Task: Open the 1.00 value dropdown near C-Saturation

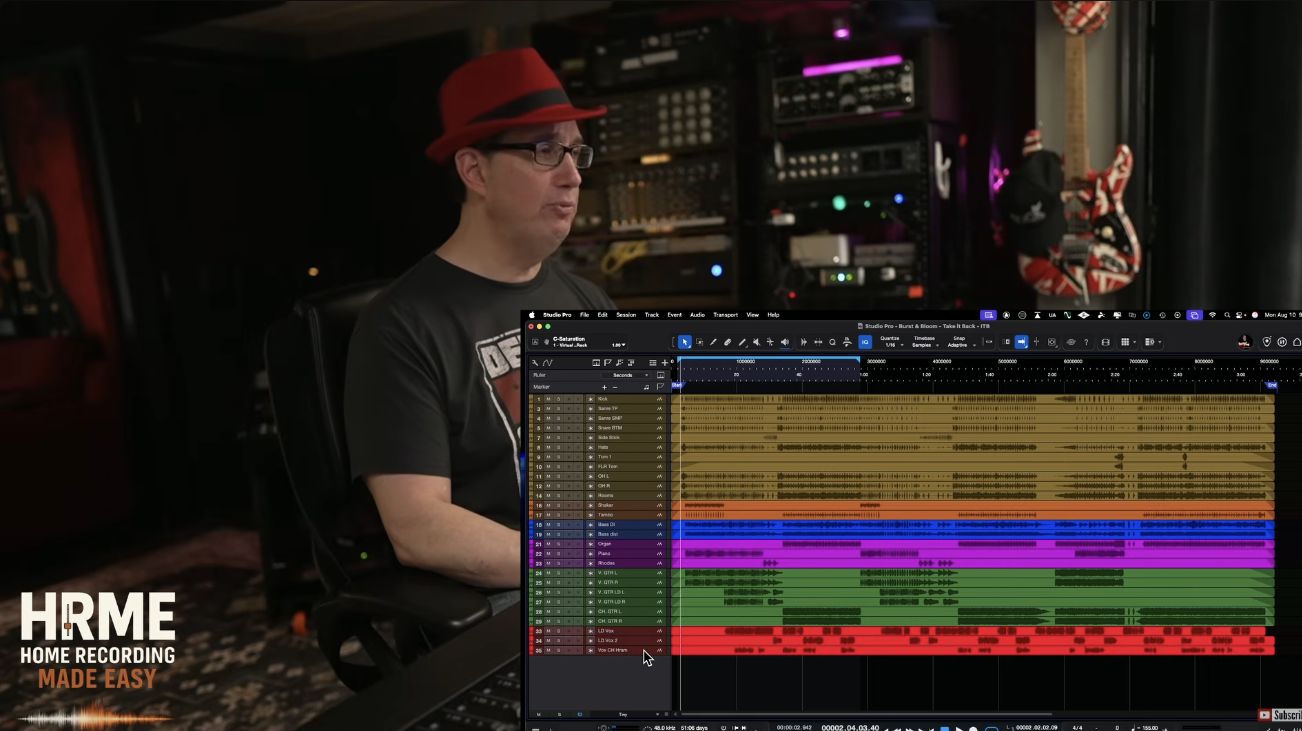Action: coord(619,345)
